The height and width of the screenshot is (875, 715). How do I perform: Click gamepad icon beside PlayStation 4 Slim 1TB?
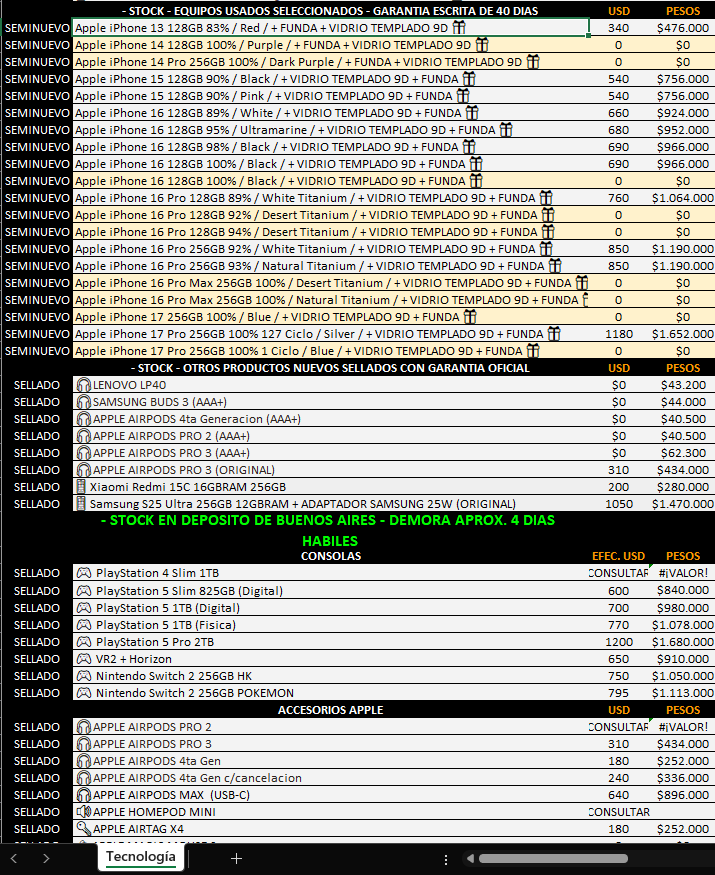[84, 573]
